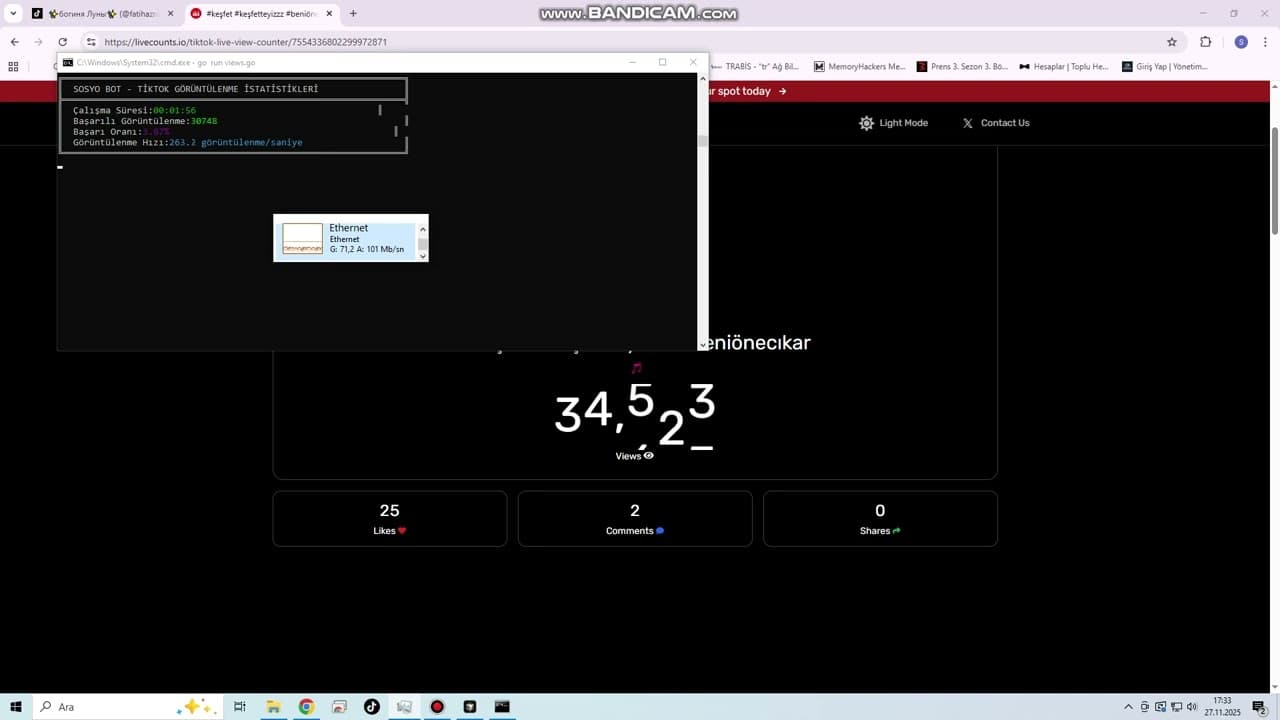Open File Explorer from taskbar

[273, 707]
